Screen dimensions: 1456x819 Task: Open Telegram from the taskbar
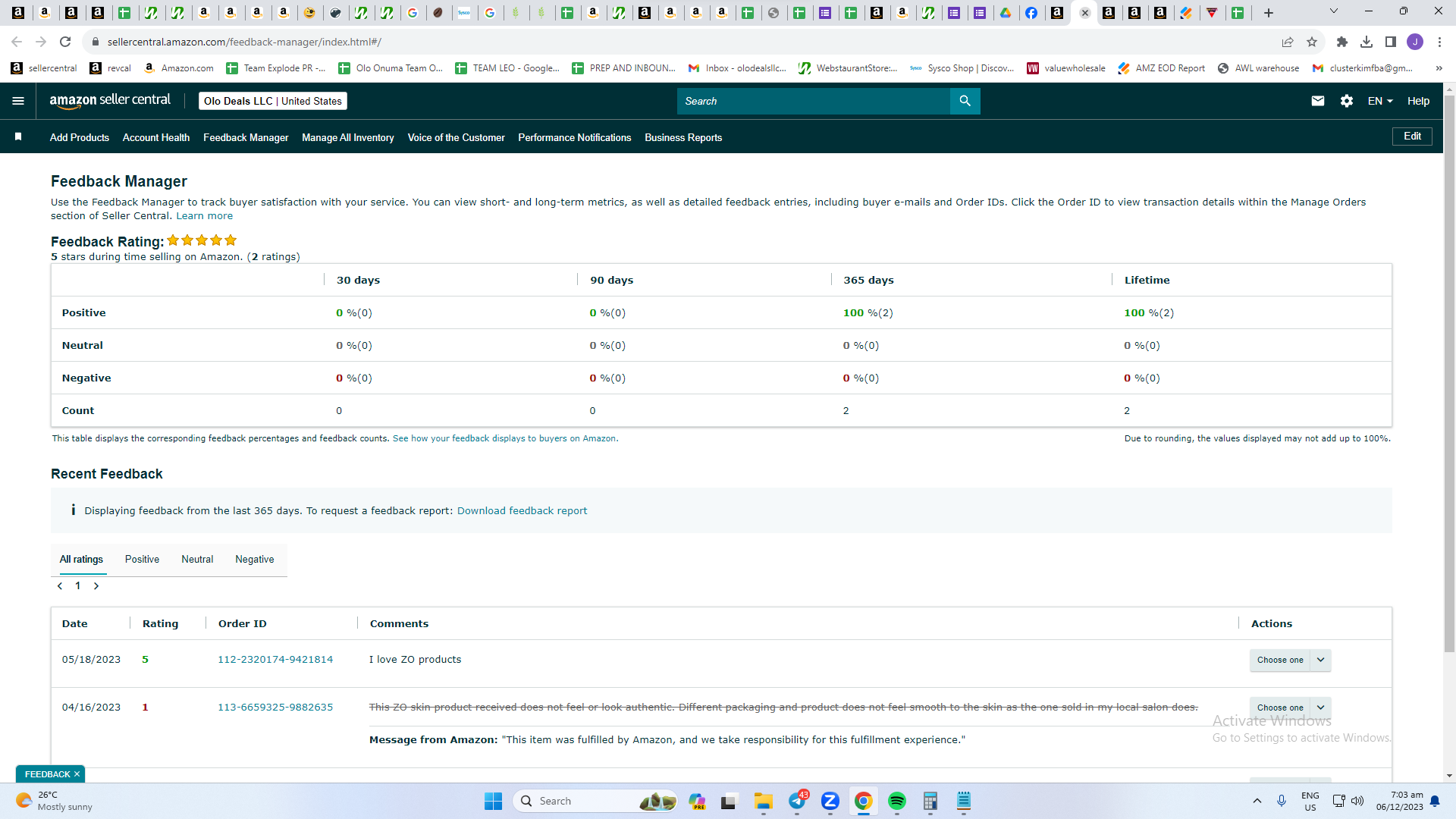(x=798, y=801)
